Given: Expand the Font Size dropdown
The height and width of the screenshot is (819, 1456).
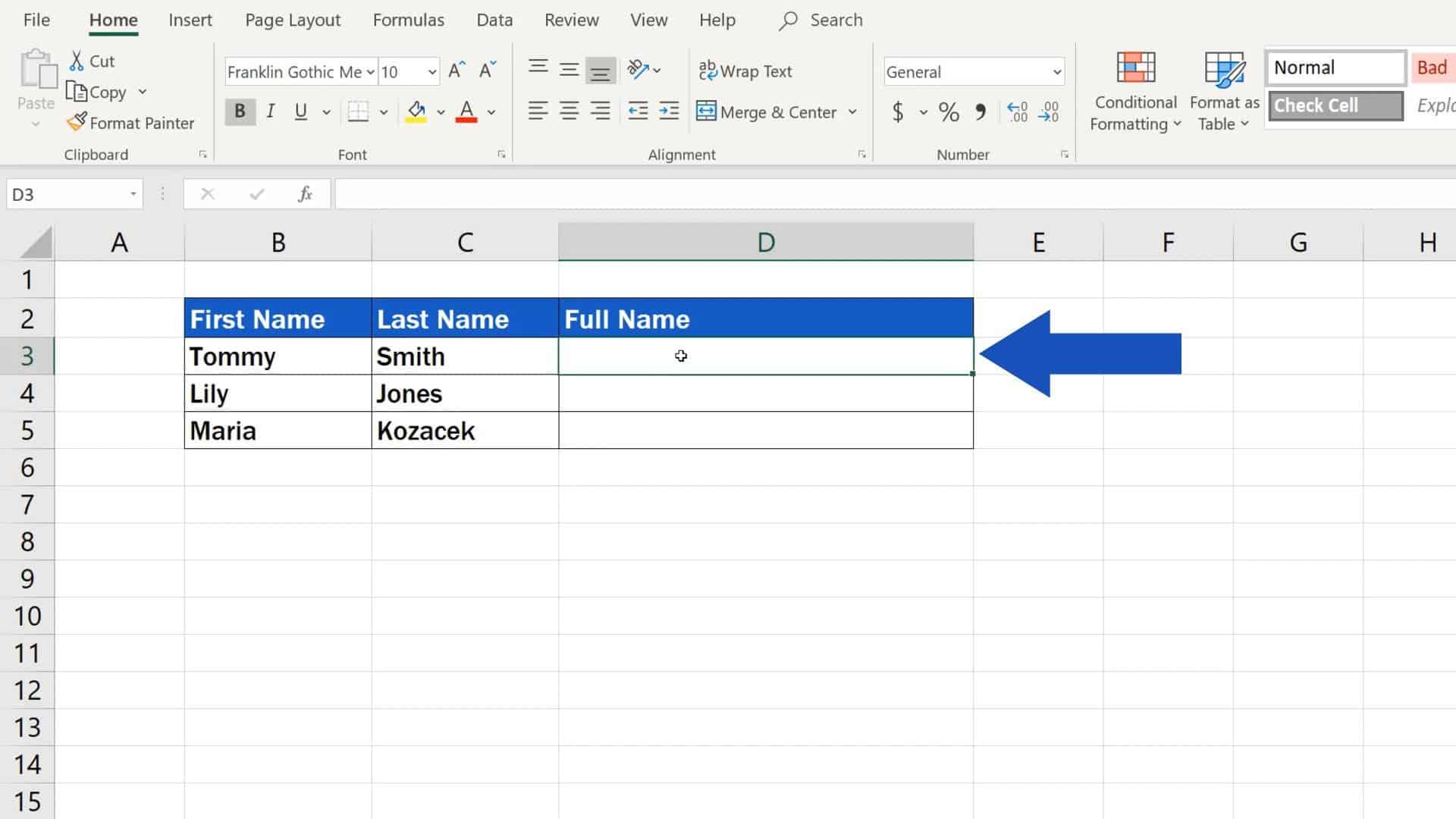Looking at the screenshot, I should [x=430, y=72].
